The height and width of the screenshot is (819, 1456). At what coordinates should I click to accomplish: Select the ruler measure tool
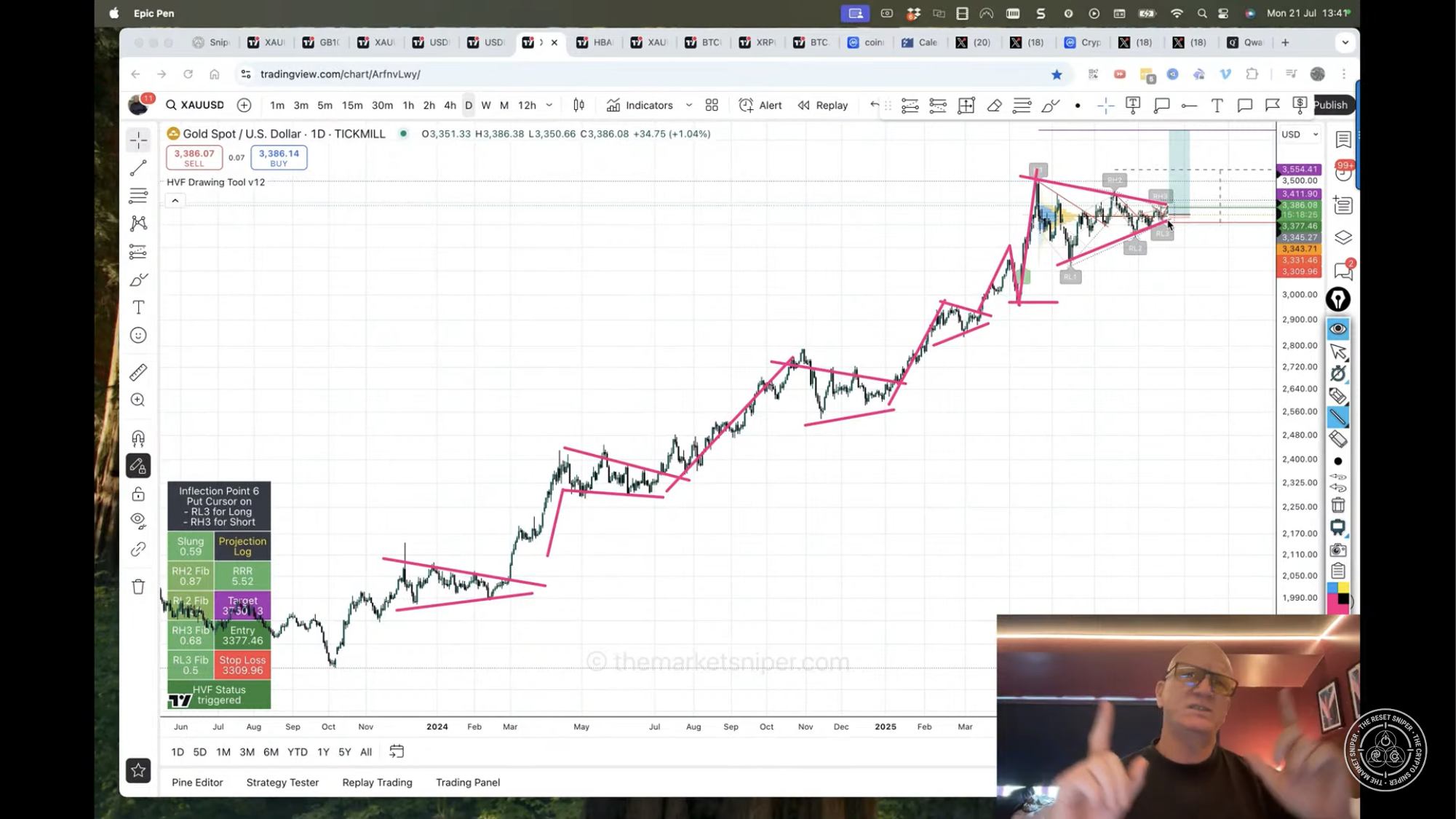(x=138, y=372)
